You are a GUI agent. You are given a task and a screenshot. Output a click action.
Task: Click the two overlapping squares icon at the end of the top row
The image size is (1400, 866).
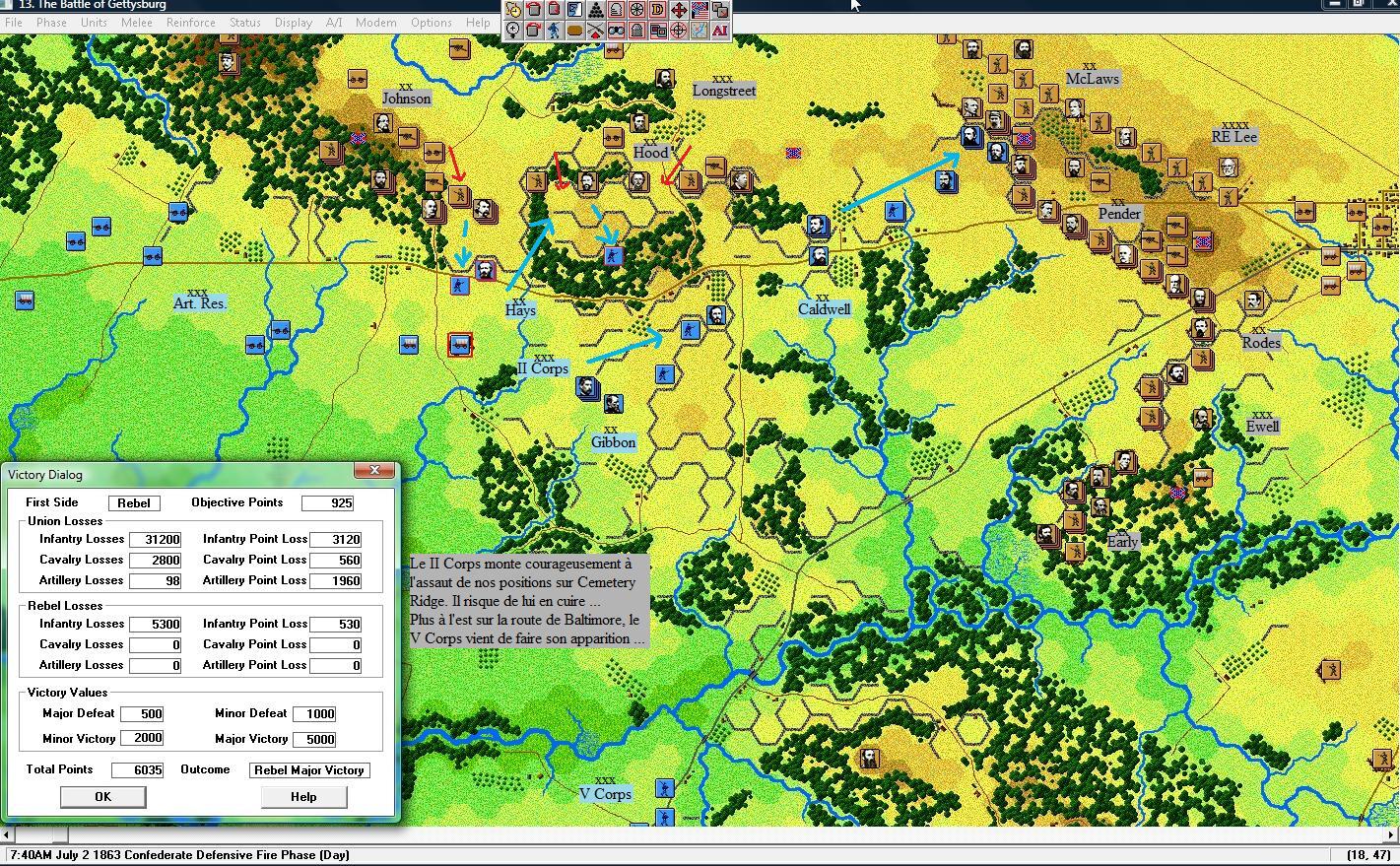(x=720, y=10)
